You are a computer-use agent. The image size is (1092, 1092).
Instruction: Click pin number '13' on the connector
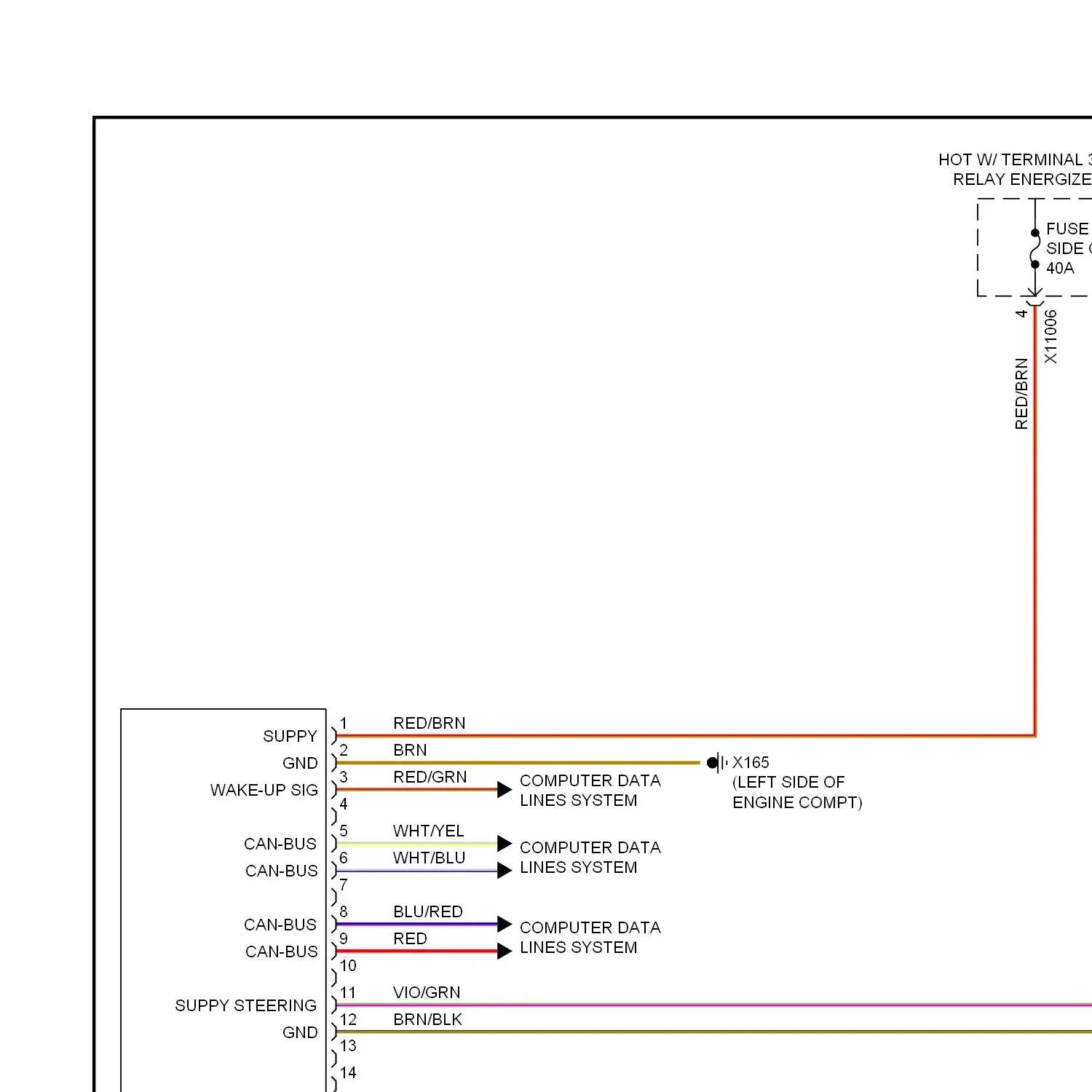(348, 1045)
